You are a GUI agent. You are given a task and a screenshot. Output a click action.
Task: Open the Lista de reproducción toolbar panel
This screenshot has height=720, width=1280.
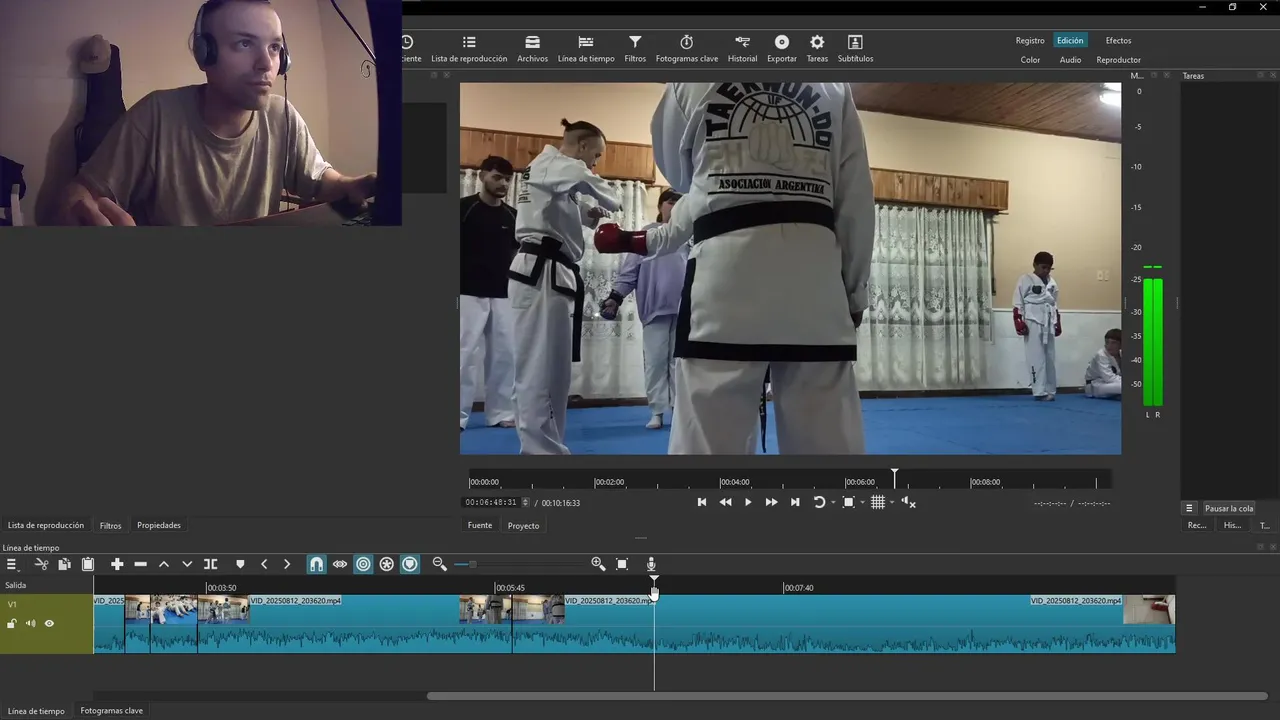[x=469, y=49]
